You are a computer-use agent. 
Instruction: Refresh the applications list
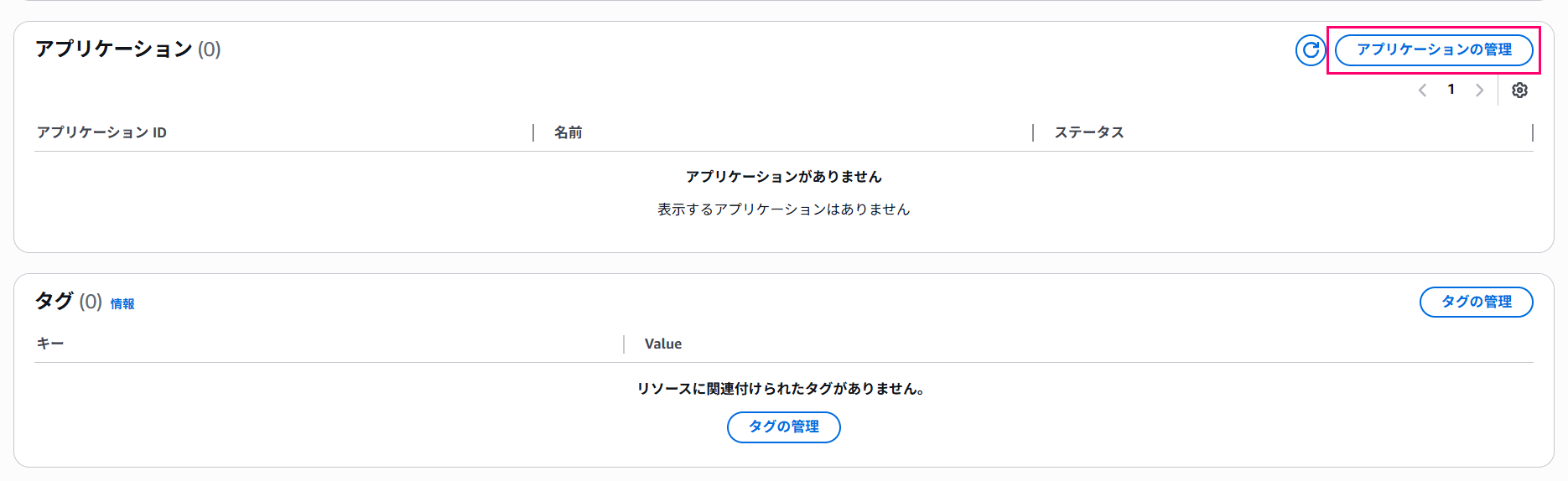tap(1311, 50)
